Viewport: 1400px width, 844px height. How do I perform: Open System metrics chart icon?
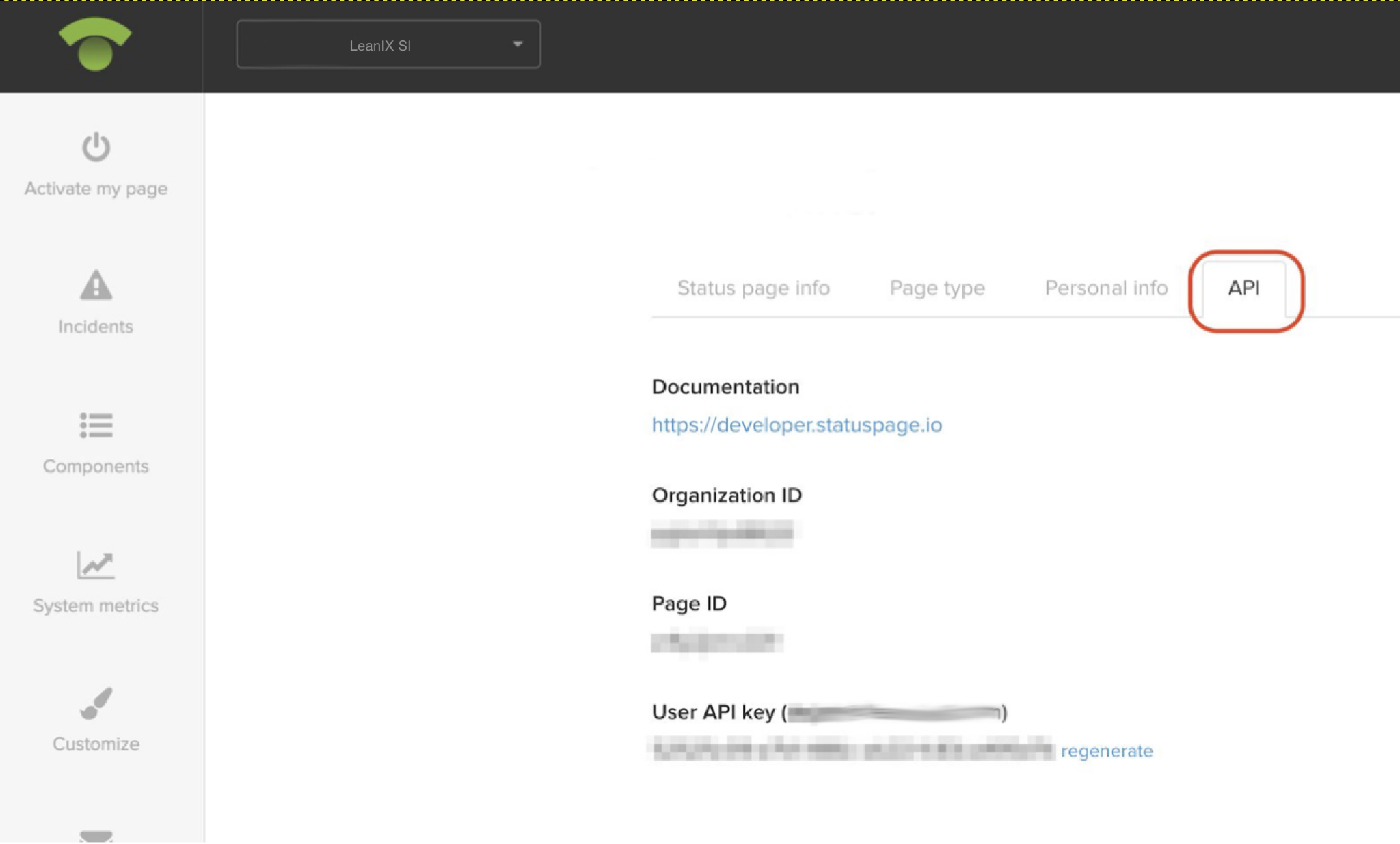[x=96, y=565]
